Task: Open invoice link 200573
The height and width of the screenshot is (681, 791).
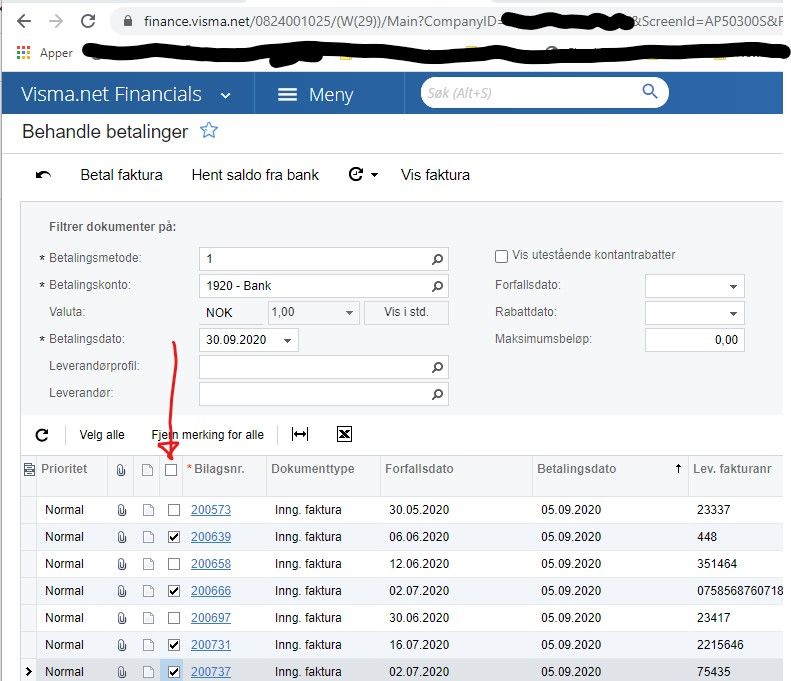Action: (211, 510)
